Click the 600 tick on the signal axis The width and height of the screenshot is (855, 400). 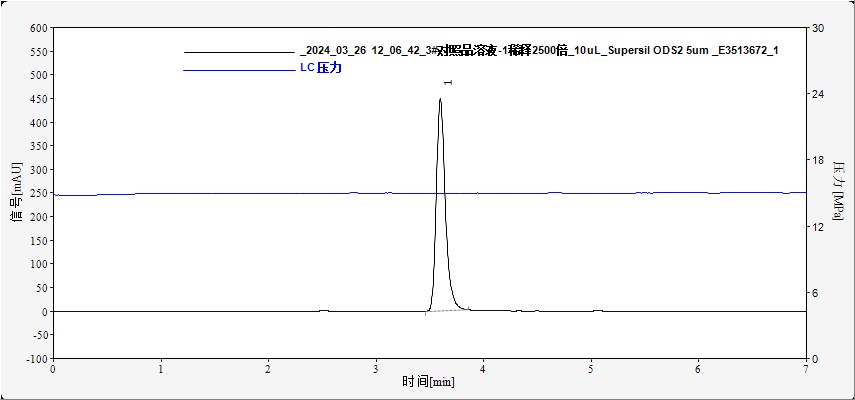(x=38, y=28)
